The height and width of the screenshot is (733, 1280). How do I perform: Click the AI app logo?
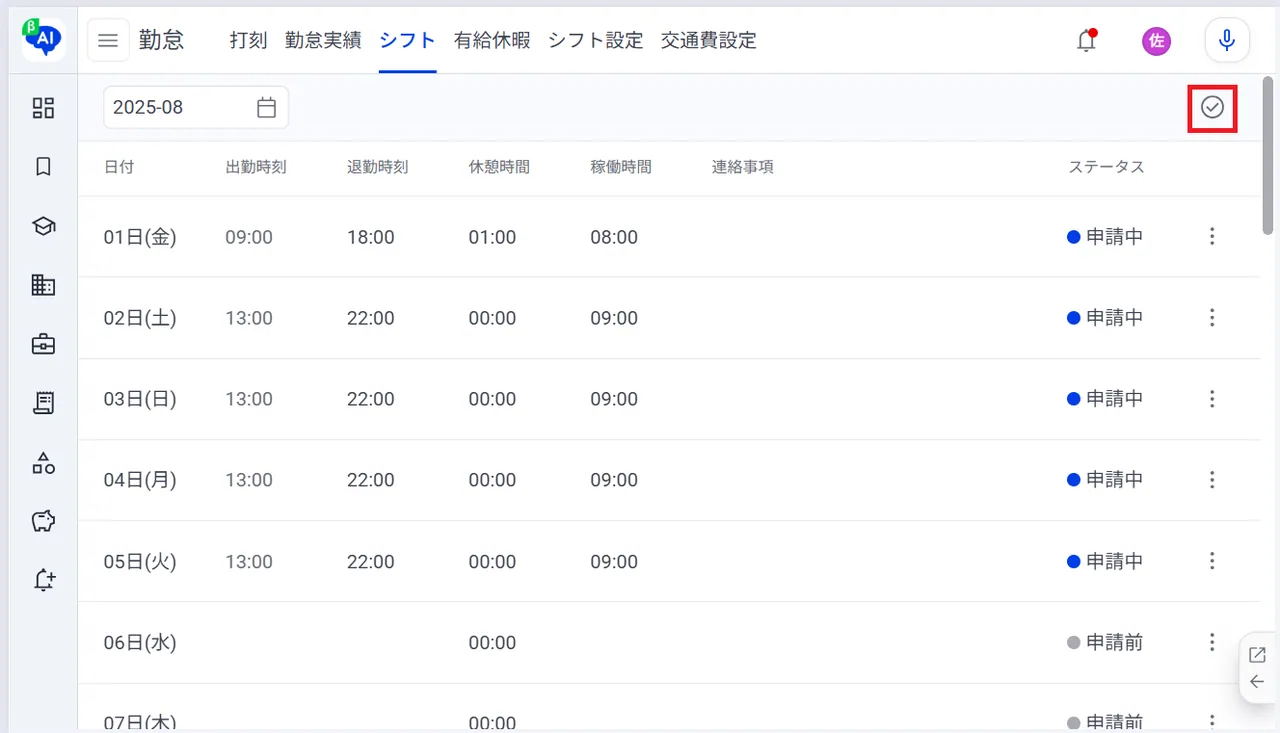(x=43, y=40)
